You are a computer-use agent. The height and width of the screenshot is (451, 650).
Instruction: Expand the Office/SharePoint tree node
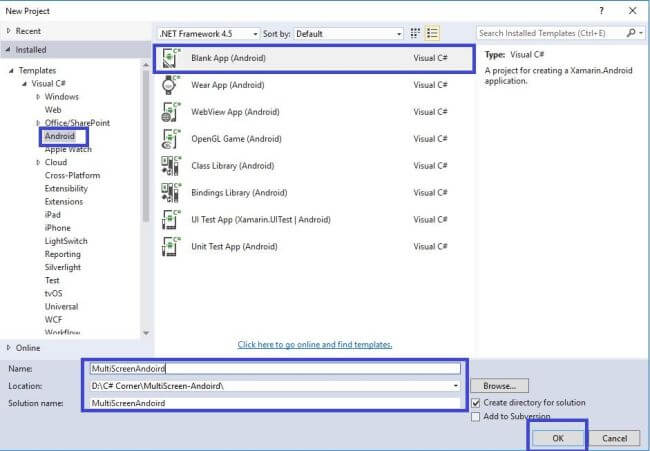click(x=38, y=123)
